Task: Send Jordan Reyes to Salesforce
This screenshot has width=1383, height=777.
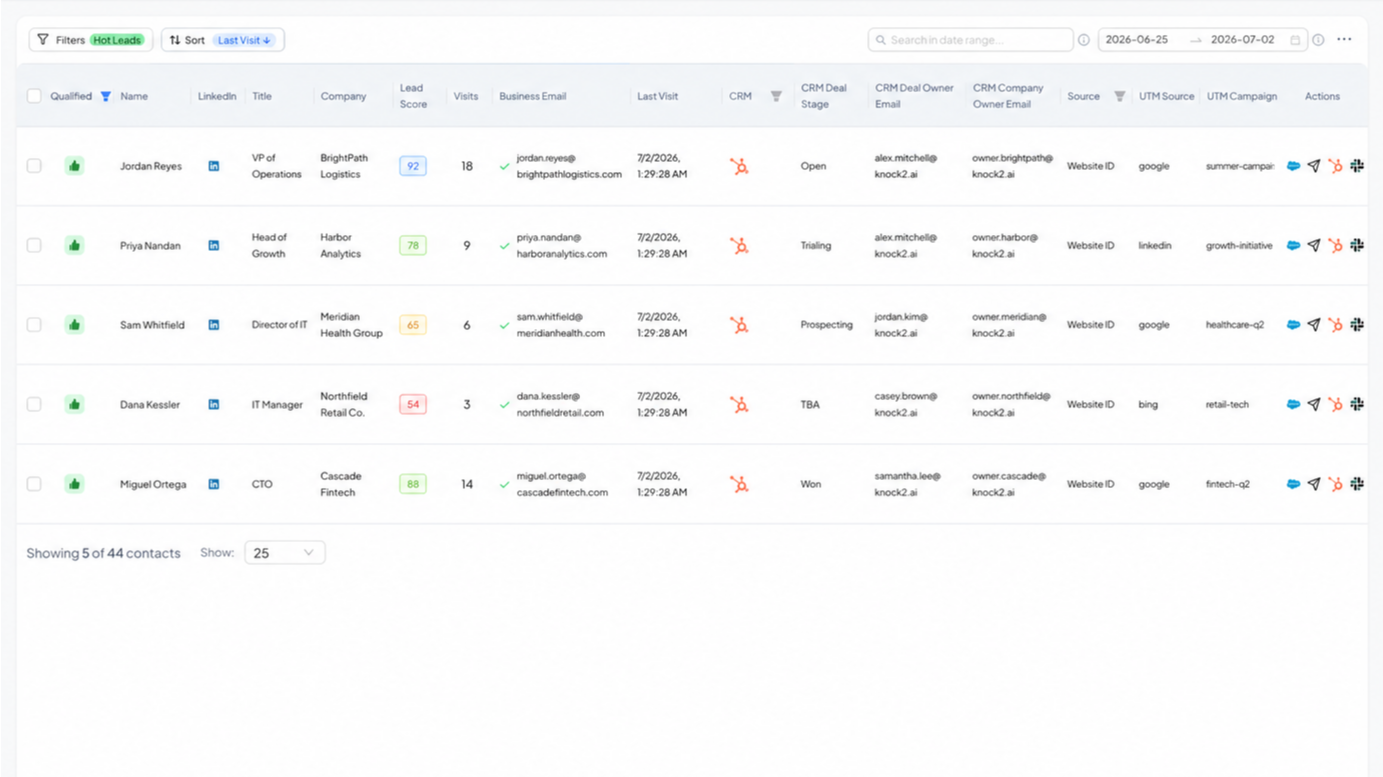Action: (1293, 166)
